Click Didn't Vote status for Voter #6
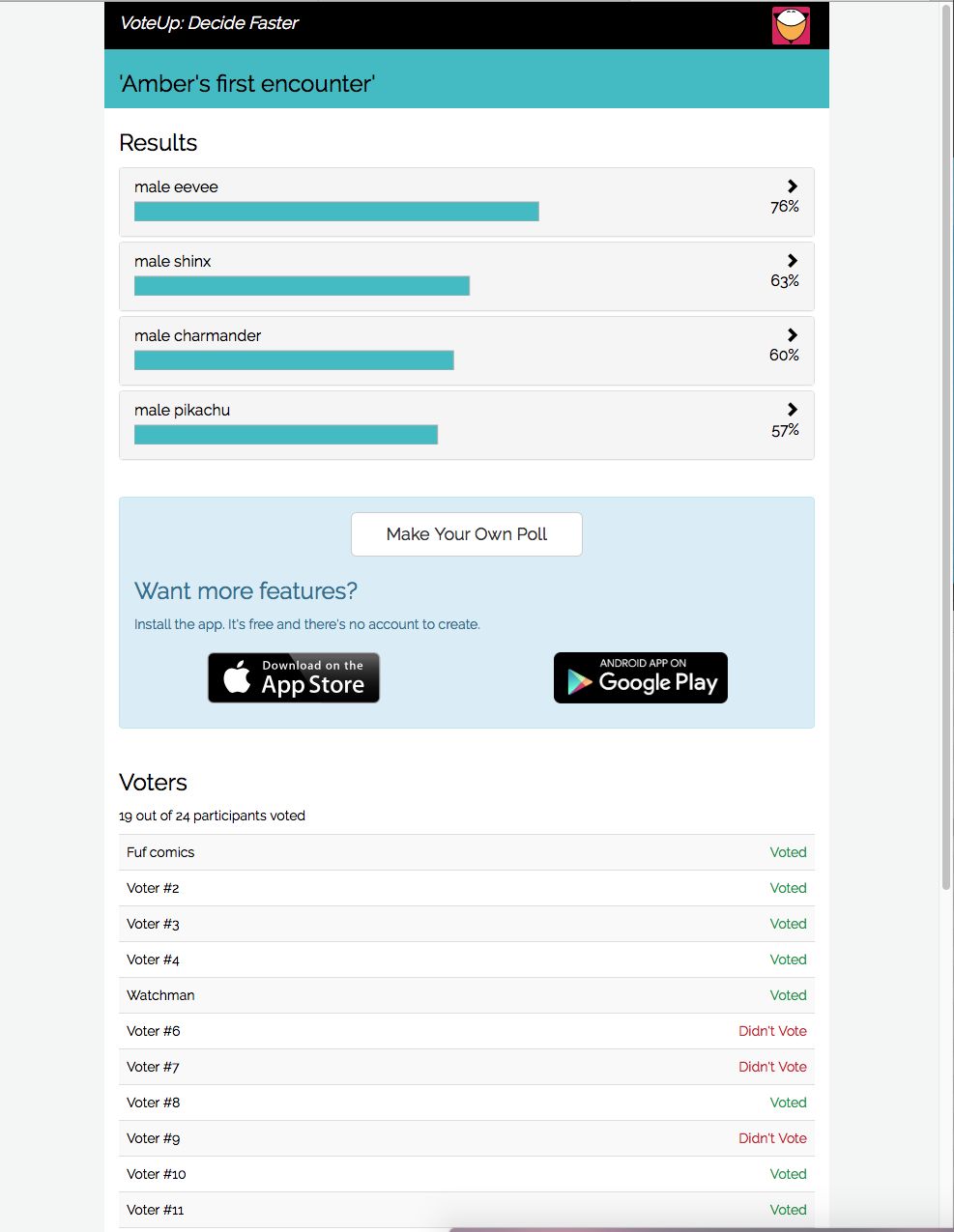954x1232 pixels. (772, 1031)
